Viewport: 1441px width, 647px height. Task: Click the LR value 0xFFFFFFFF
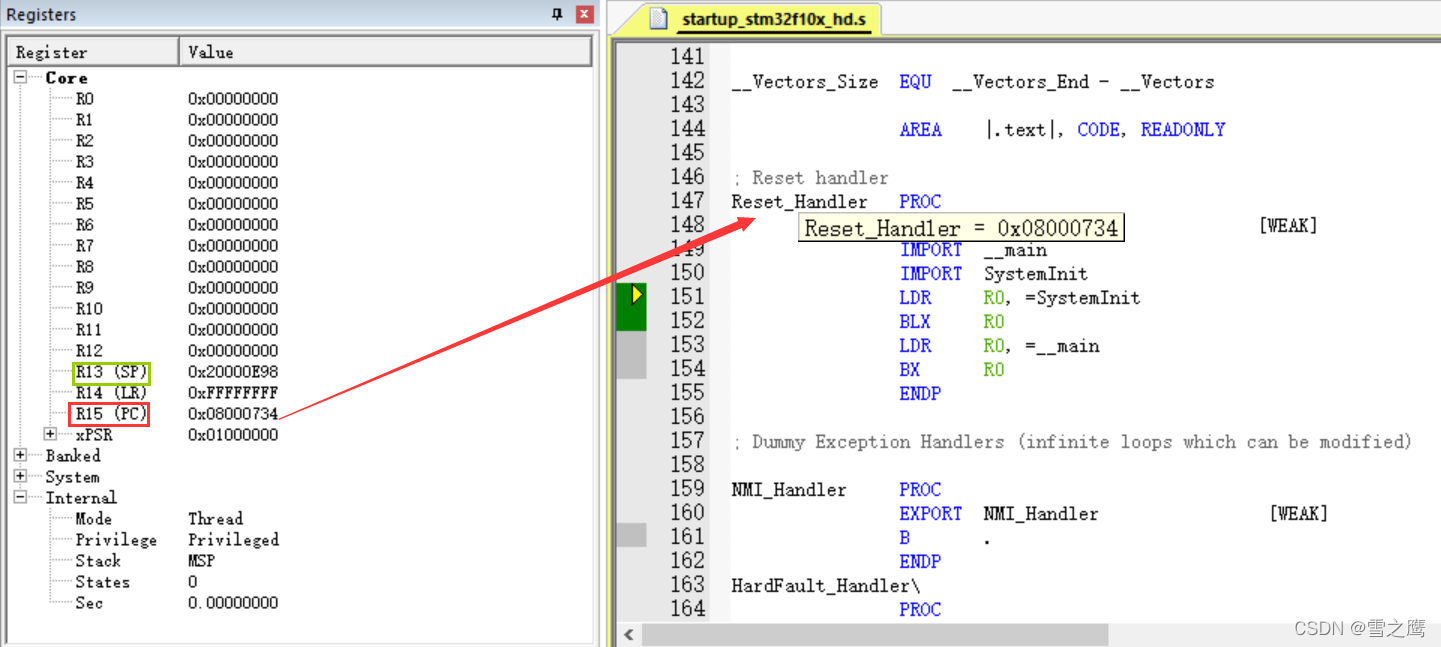tap(233, 393)
